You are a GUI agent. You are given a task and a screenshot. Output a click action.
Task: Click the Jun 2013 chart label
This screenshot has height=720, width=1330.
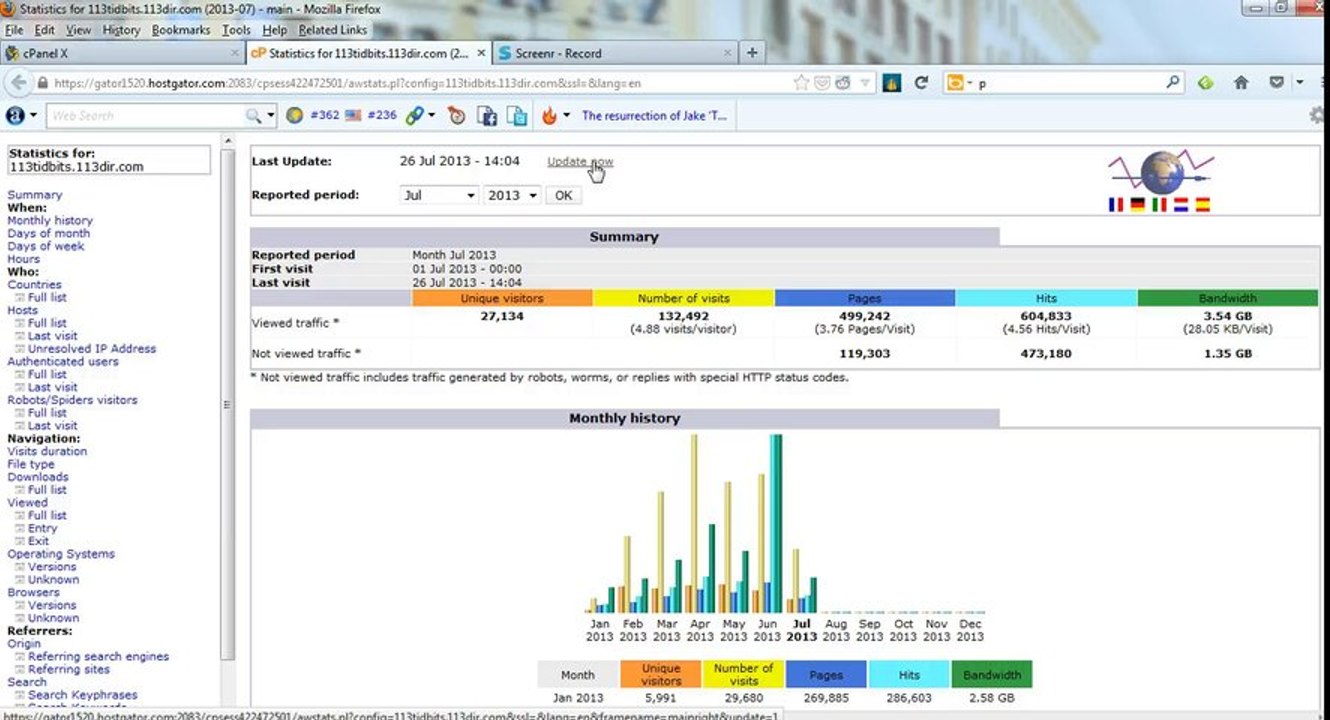point(767,630)
